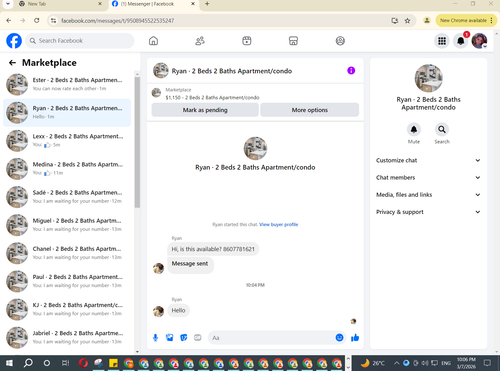Click the $1,150 listing title
Viewport: 500px width, 371px height.
[212, 98]
